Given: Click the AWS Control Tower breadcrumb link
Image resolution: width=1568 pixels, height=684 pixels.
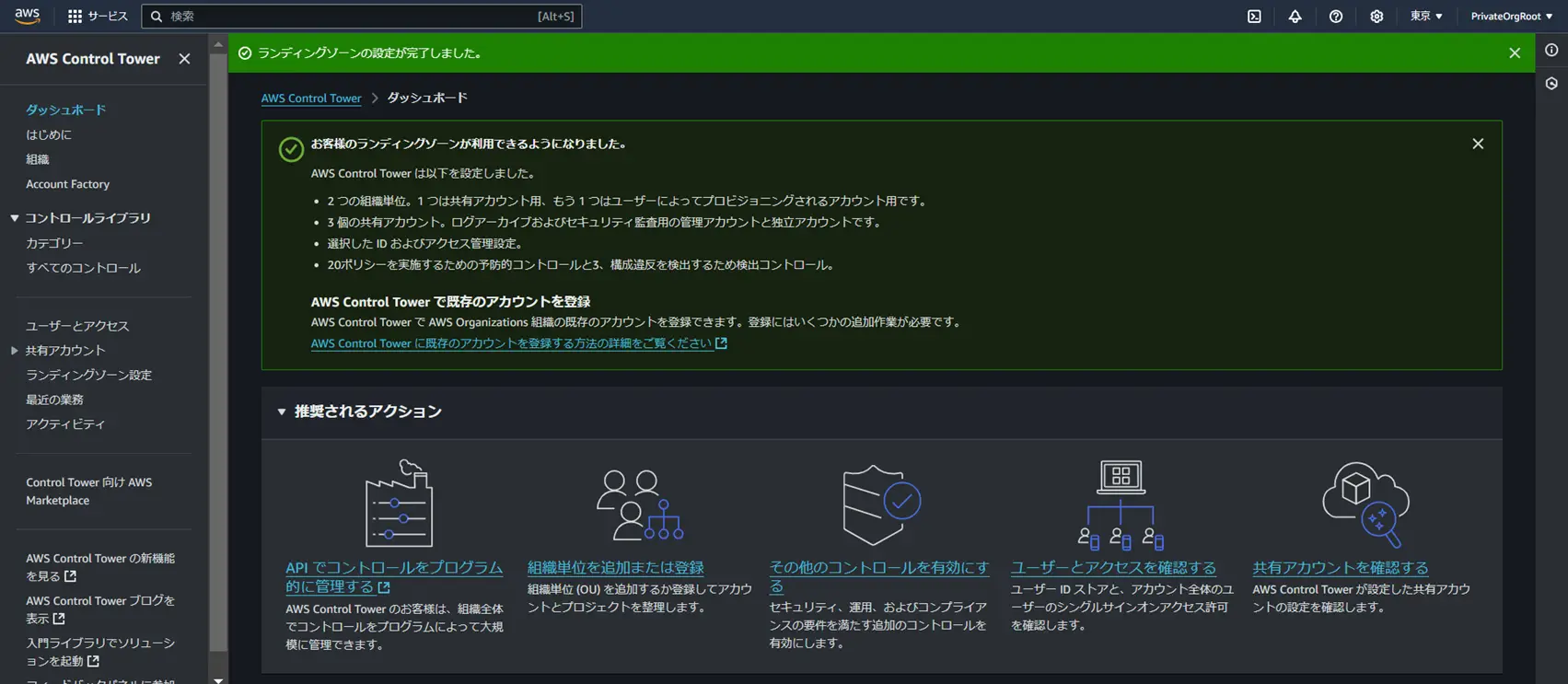Looking at the screenshot, I should click(311, 99).
